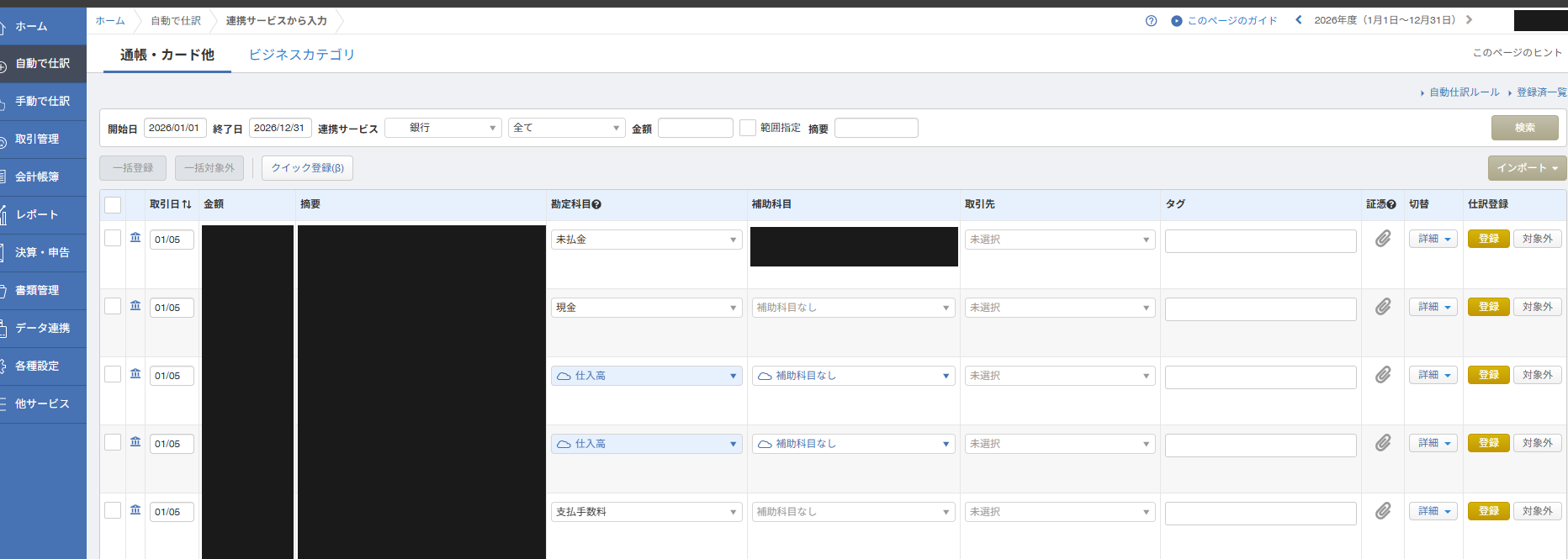Check the checkbox for the 未払金 row
Image resolution: width=1568 pixels, height=559 pixels.
pyautogui.click(x=113, y=238)
